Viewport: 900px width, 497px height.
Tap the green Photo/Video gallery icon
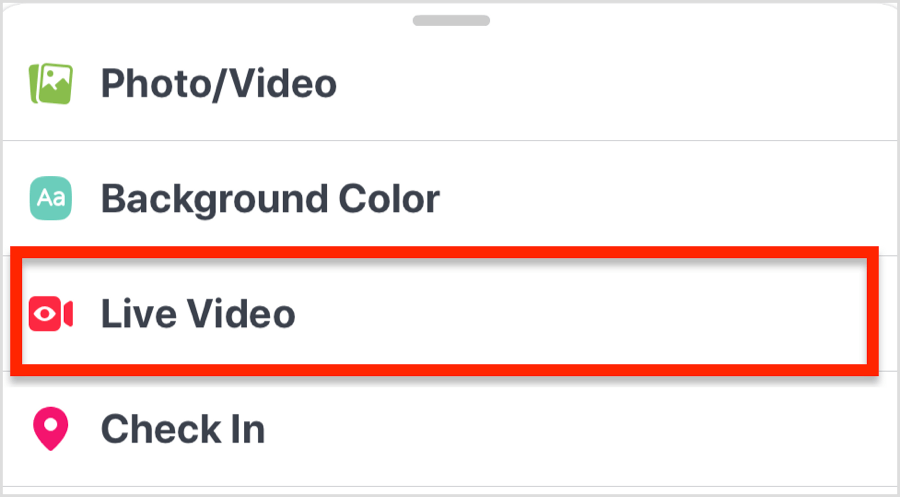(51, 84)
